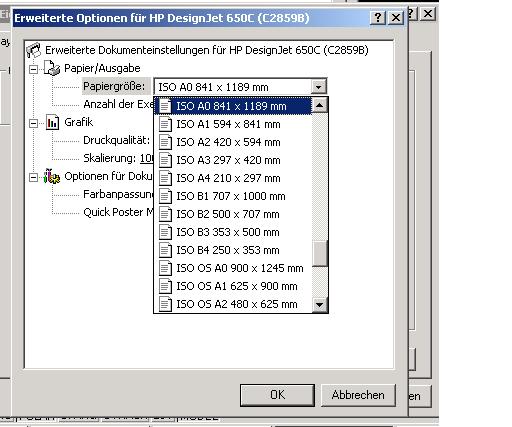Click page icon next to ISO A4 entry
Viewport: 512px width, 427px height.
click(x=165, y=178)
